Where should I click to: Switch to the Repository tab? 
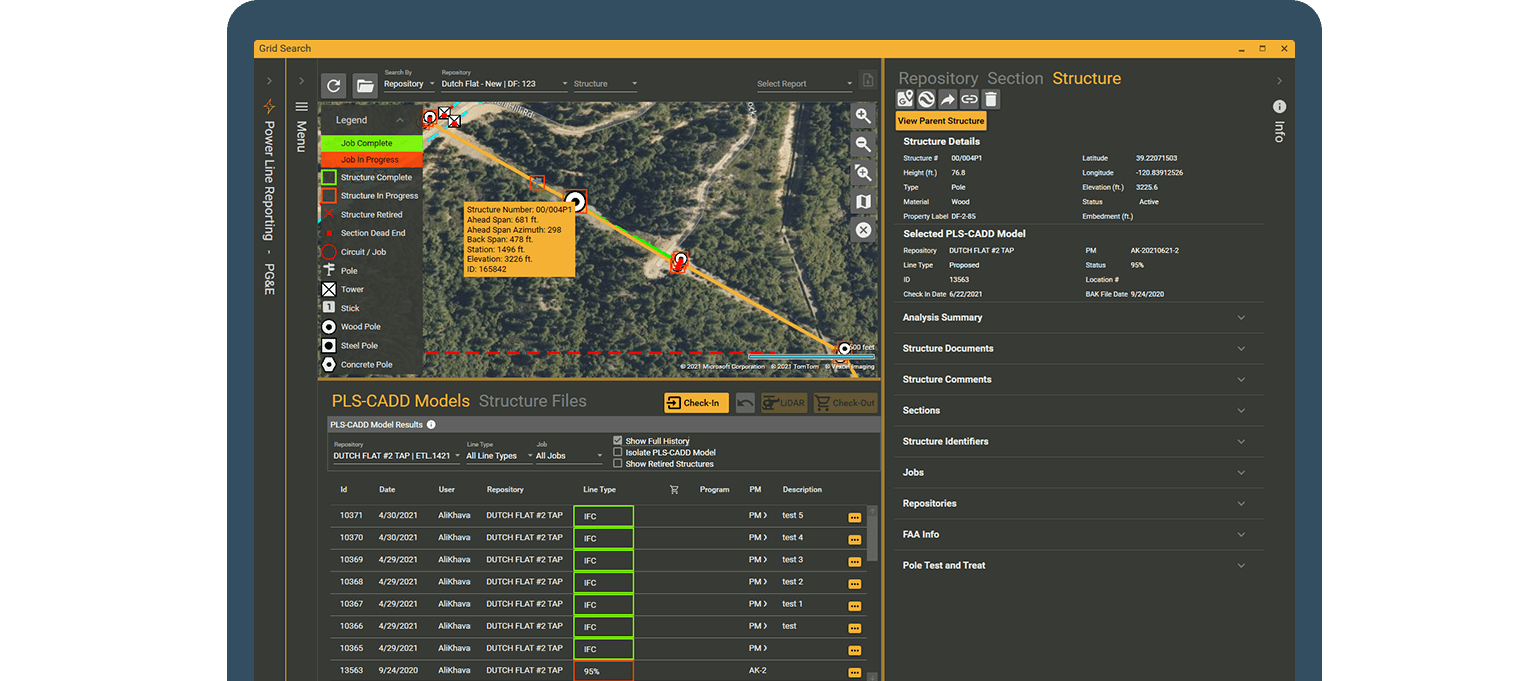[938, 78]
